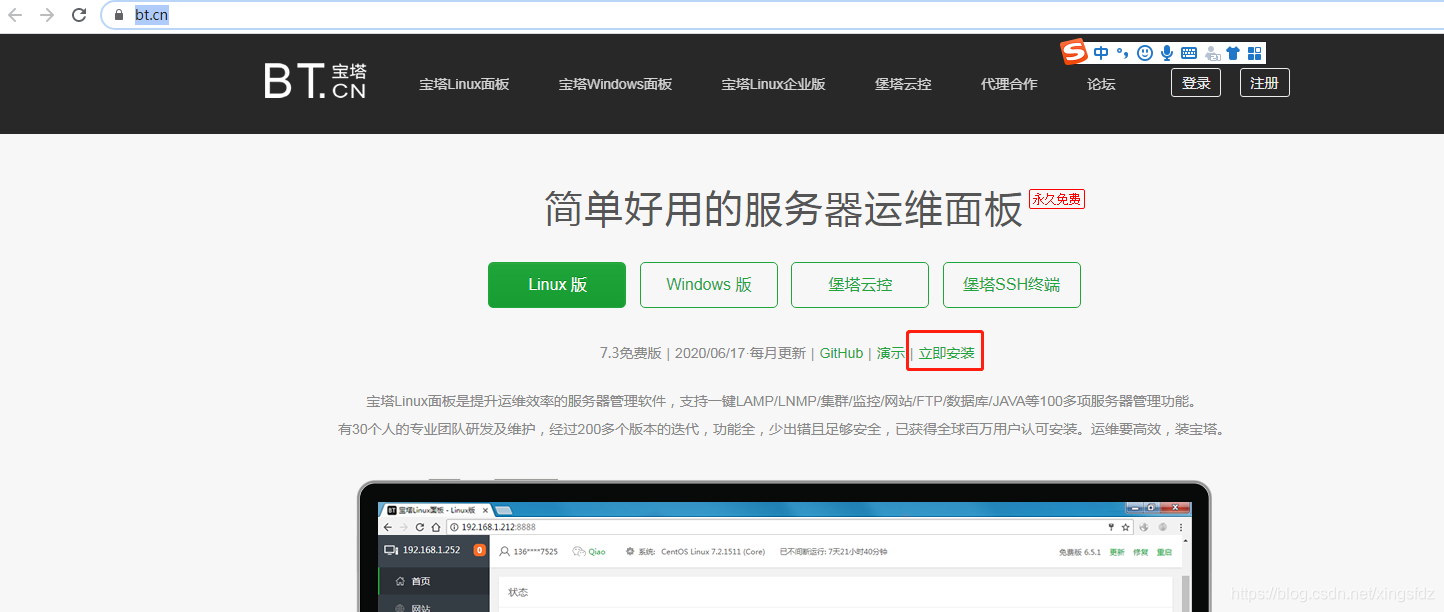Go back using the browser back arrow
1444x612 pixels.
tap(16, 15)
